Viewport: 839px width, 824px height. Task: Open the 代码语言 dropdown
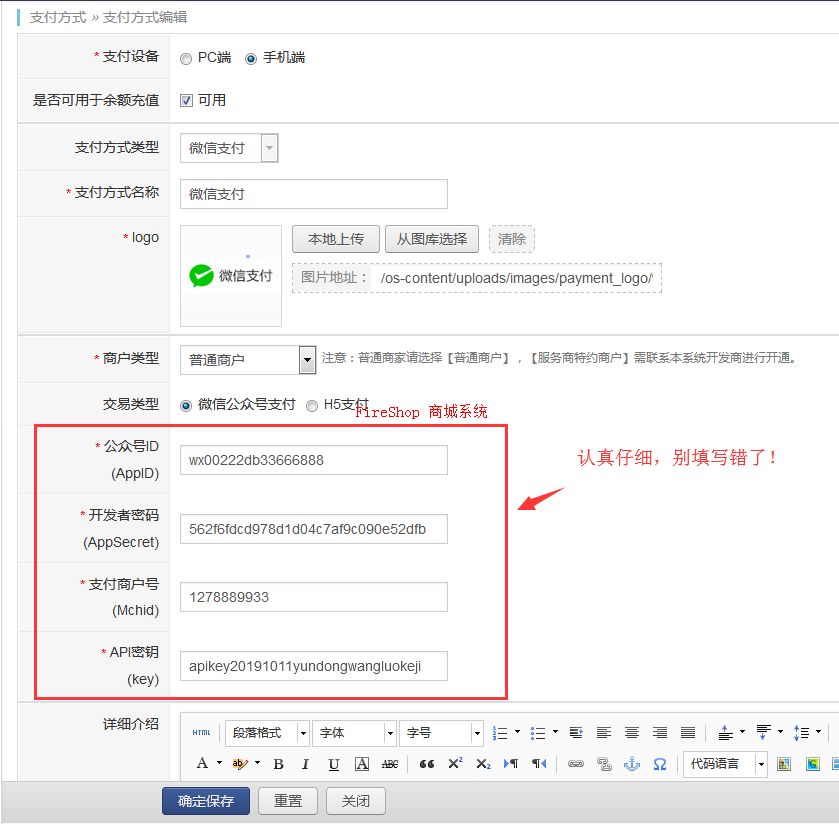tap(726, 764)
